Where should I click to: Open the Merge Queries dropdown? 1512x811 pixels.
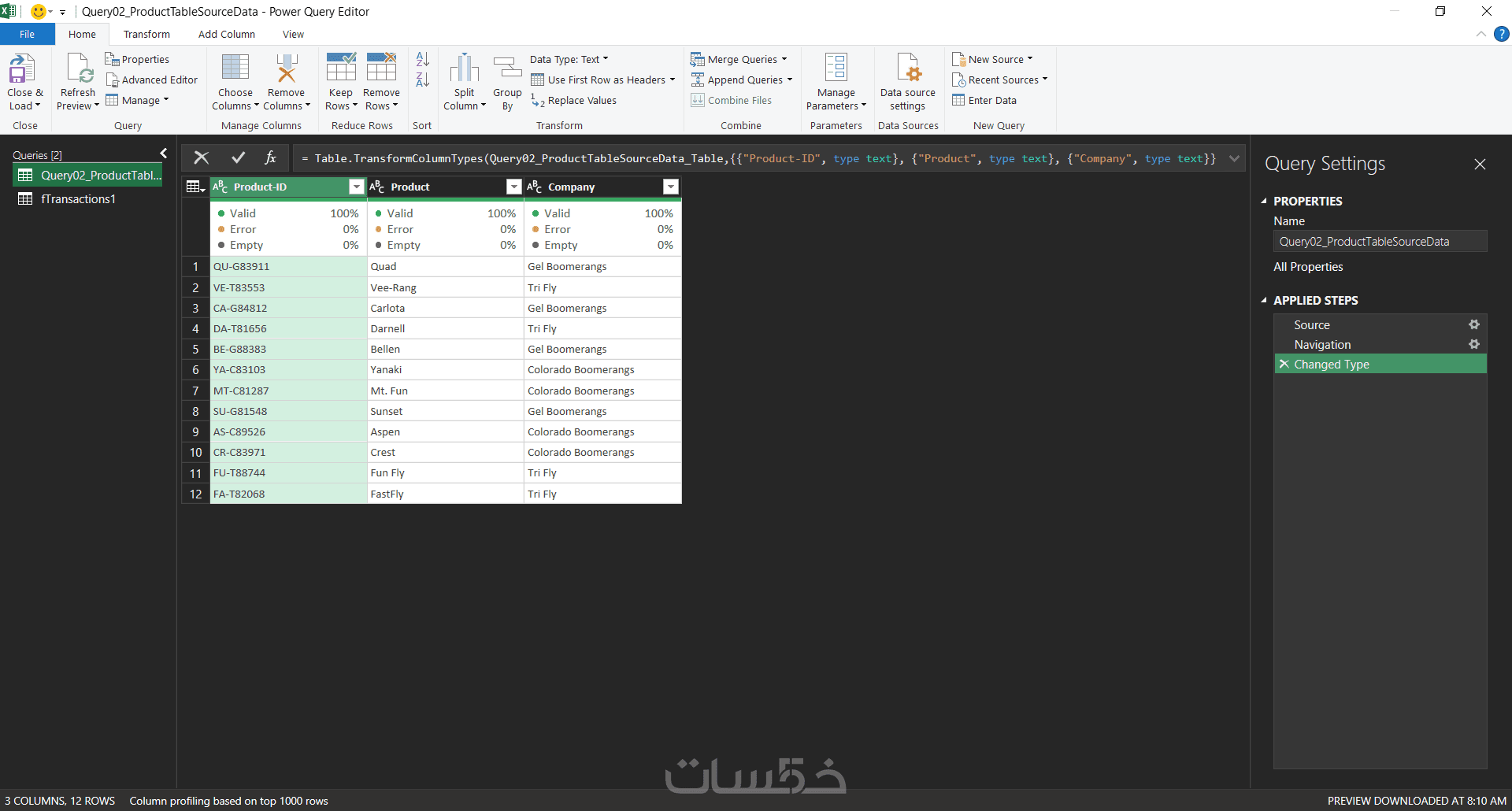739,59
